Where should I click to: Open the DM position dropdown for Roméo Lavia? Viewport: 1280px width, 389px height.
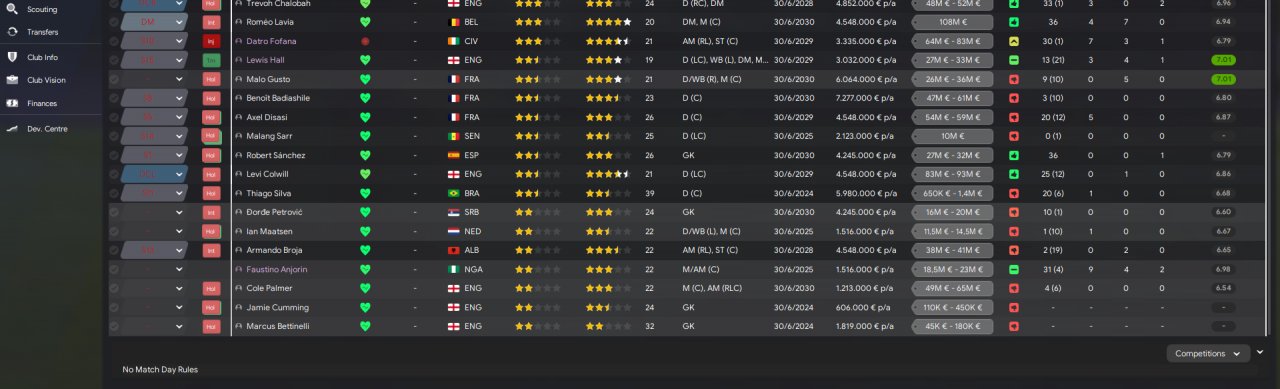[x=154, y=22]
